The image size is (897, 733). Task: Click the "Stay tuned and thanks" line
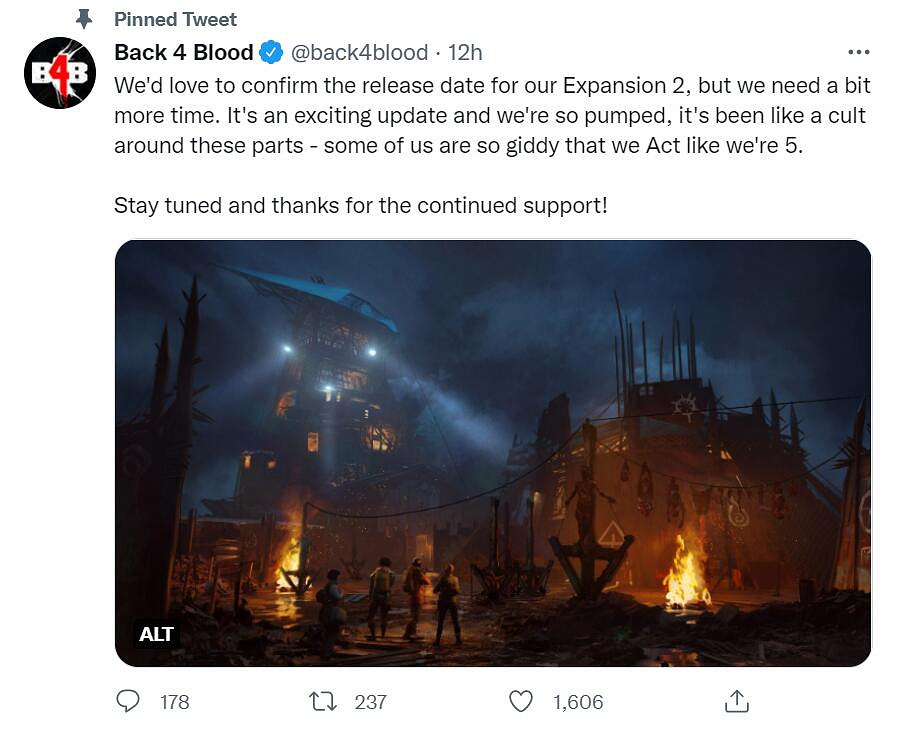click(361, 205)
